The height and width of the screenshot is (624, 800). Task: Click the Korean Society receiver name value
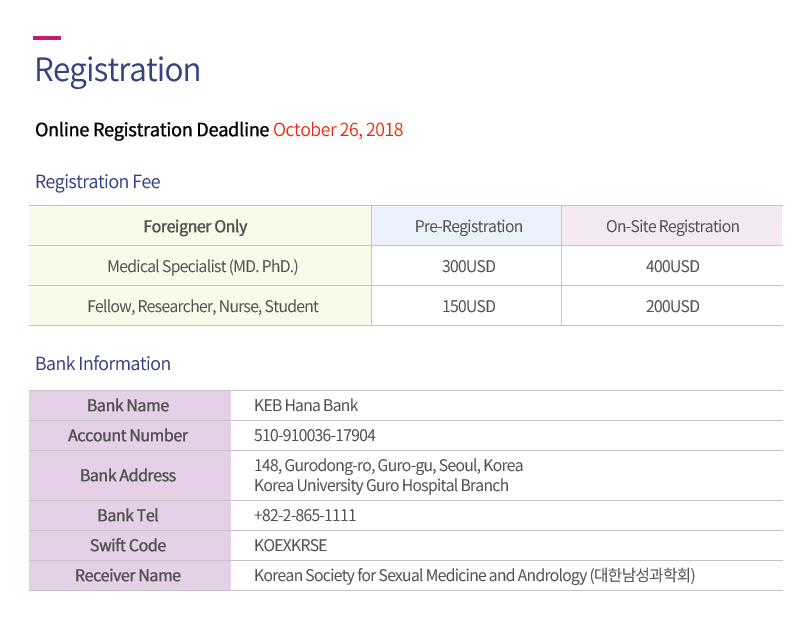(474, 576)
